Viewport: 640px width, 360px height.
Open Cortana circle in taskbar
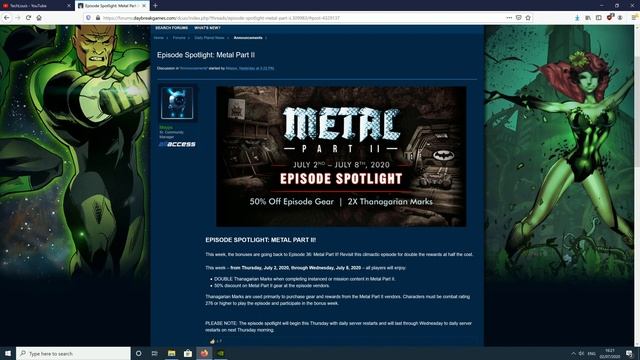[138, 353]
